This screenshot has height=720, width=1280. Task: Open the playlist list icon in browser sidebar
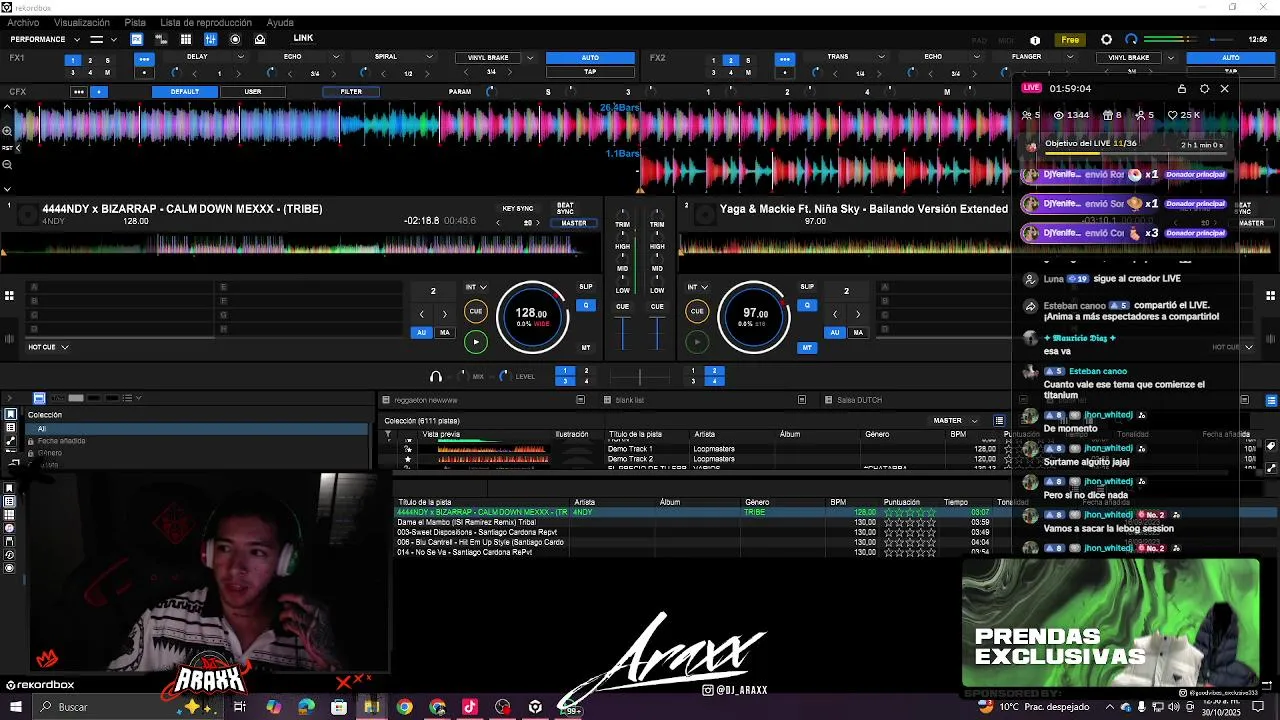pos(11,428)
